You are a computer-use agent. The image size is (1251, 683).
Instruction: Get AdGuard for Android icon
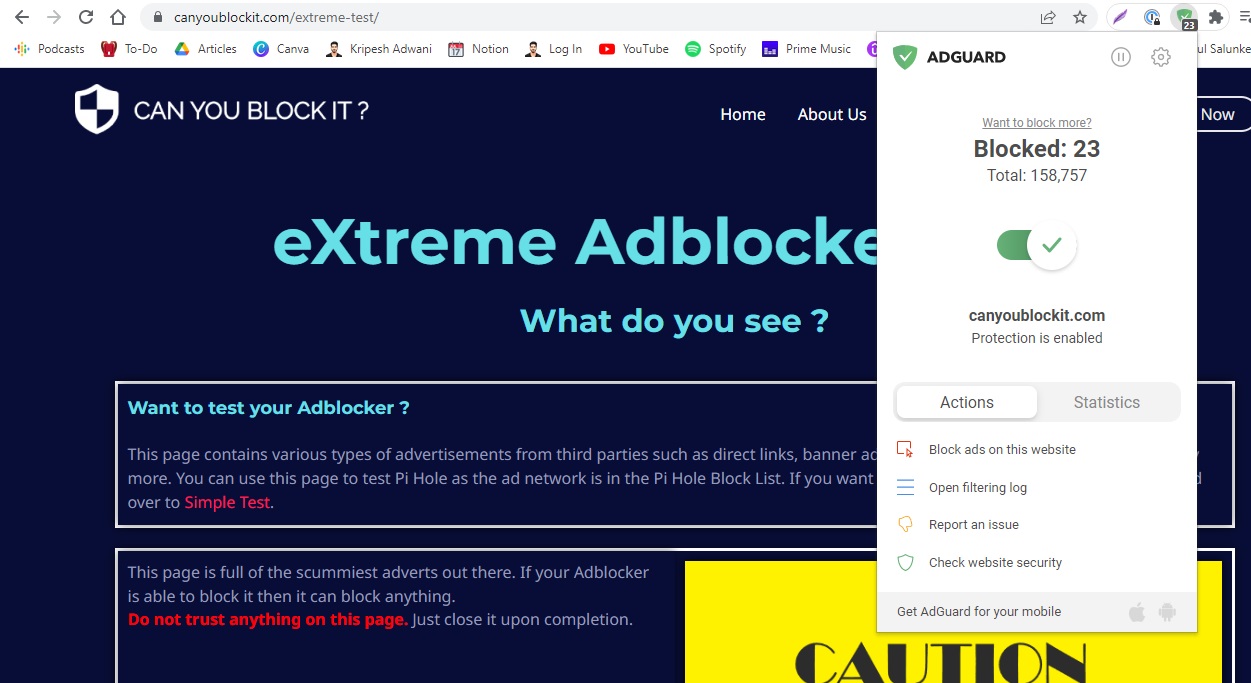1167,612
